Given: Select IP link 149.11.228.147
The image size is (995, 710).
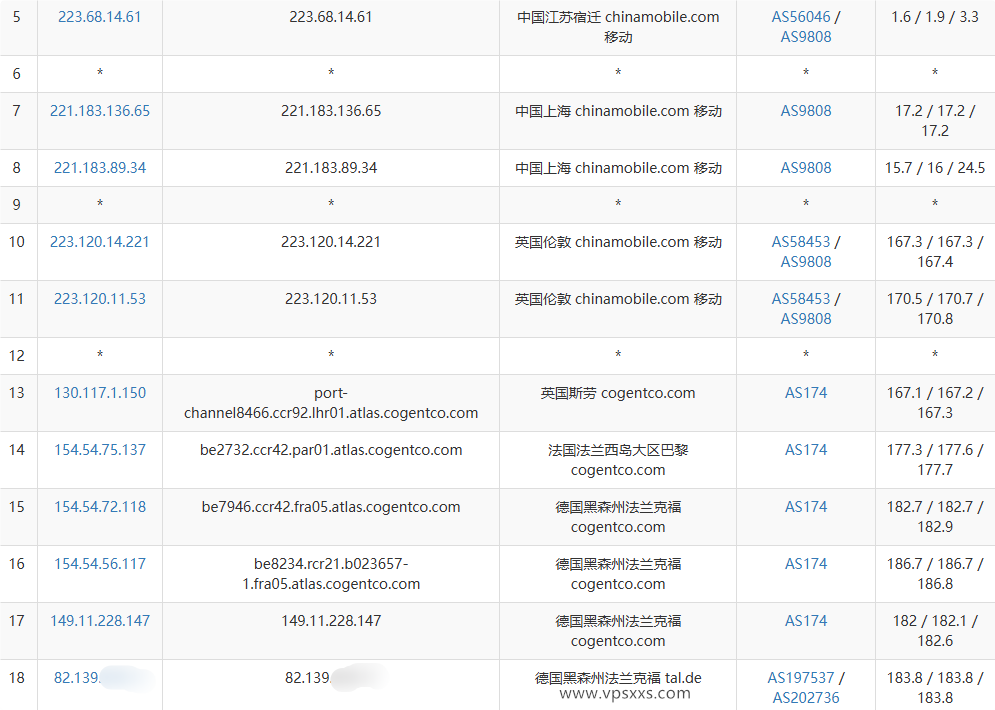Looking at the screenshot, I should [x=99, y=621].
